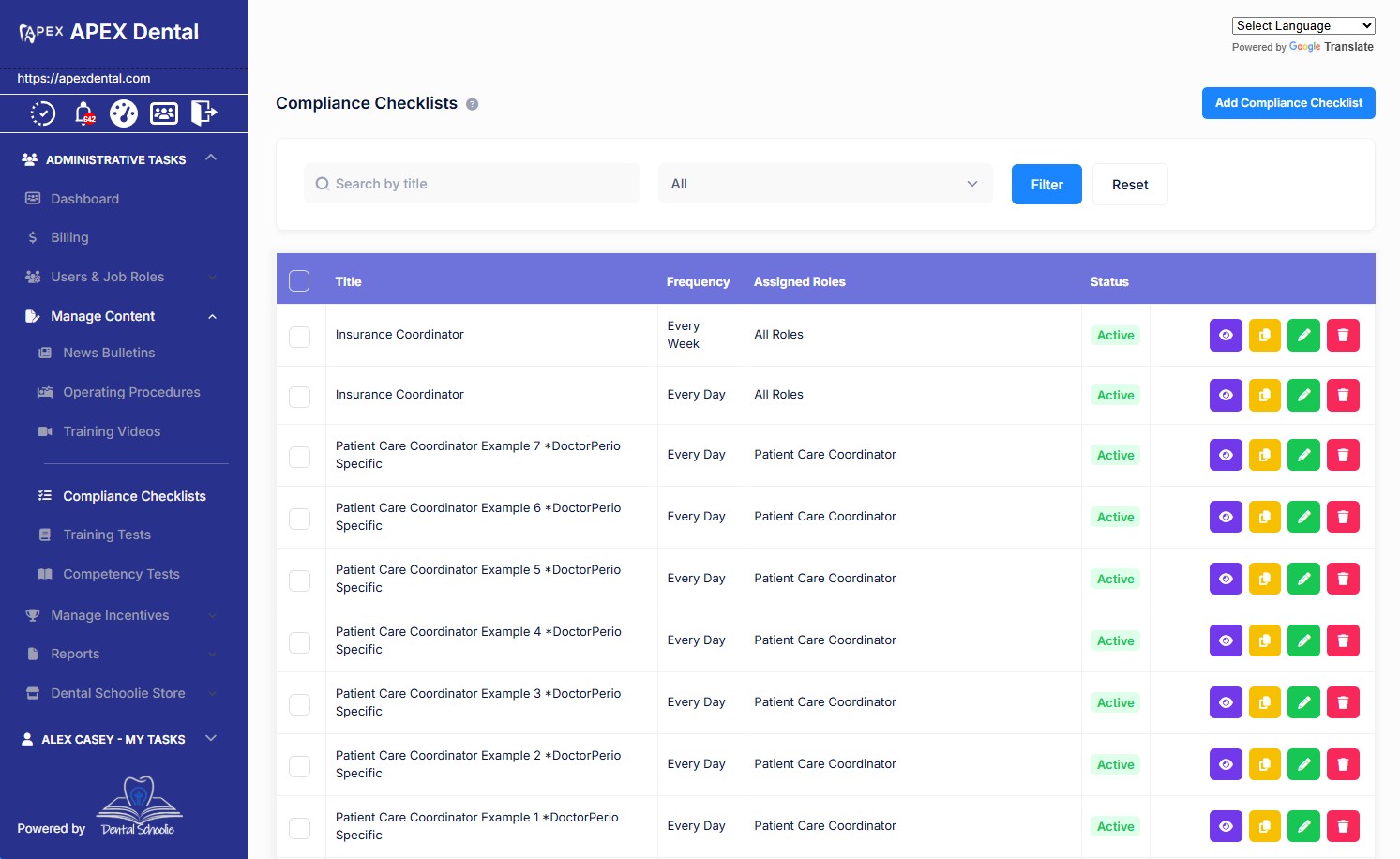The image size is (1400, 859).
Task: Open the All filter dropdown
Action: click(x=825, y=184)
